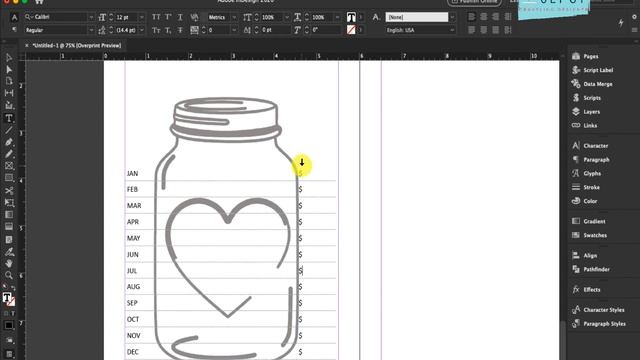Select the Line tool
This screenshot has width=640, height=360.
coord(9,130)
